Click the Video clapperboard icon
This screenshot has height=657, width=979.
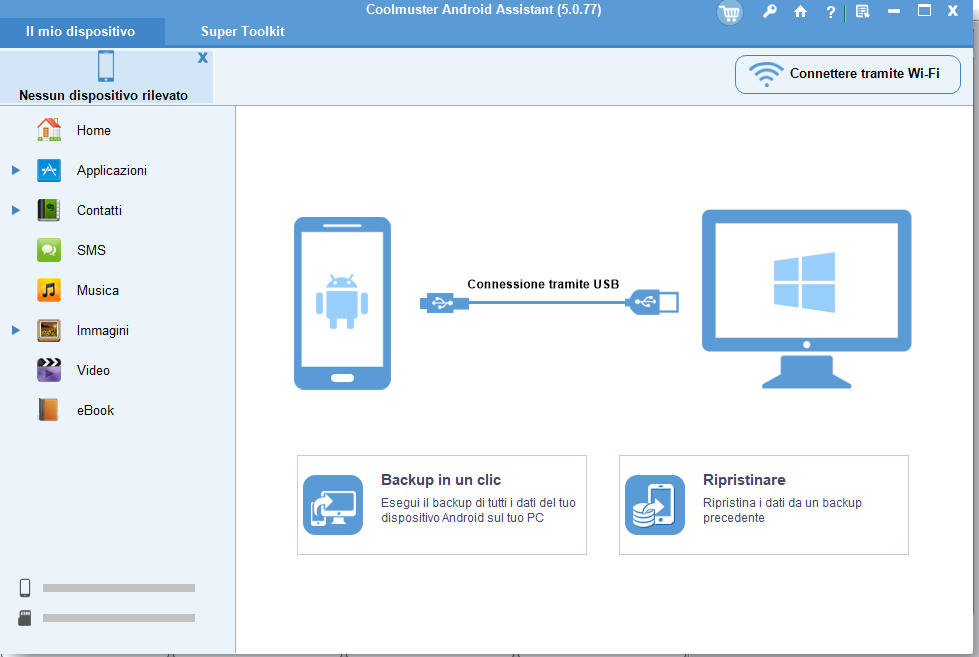pos(49,370)
